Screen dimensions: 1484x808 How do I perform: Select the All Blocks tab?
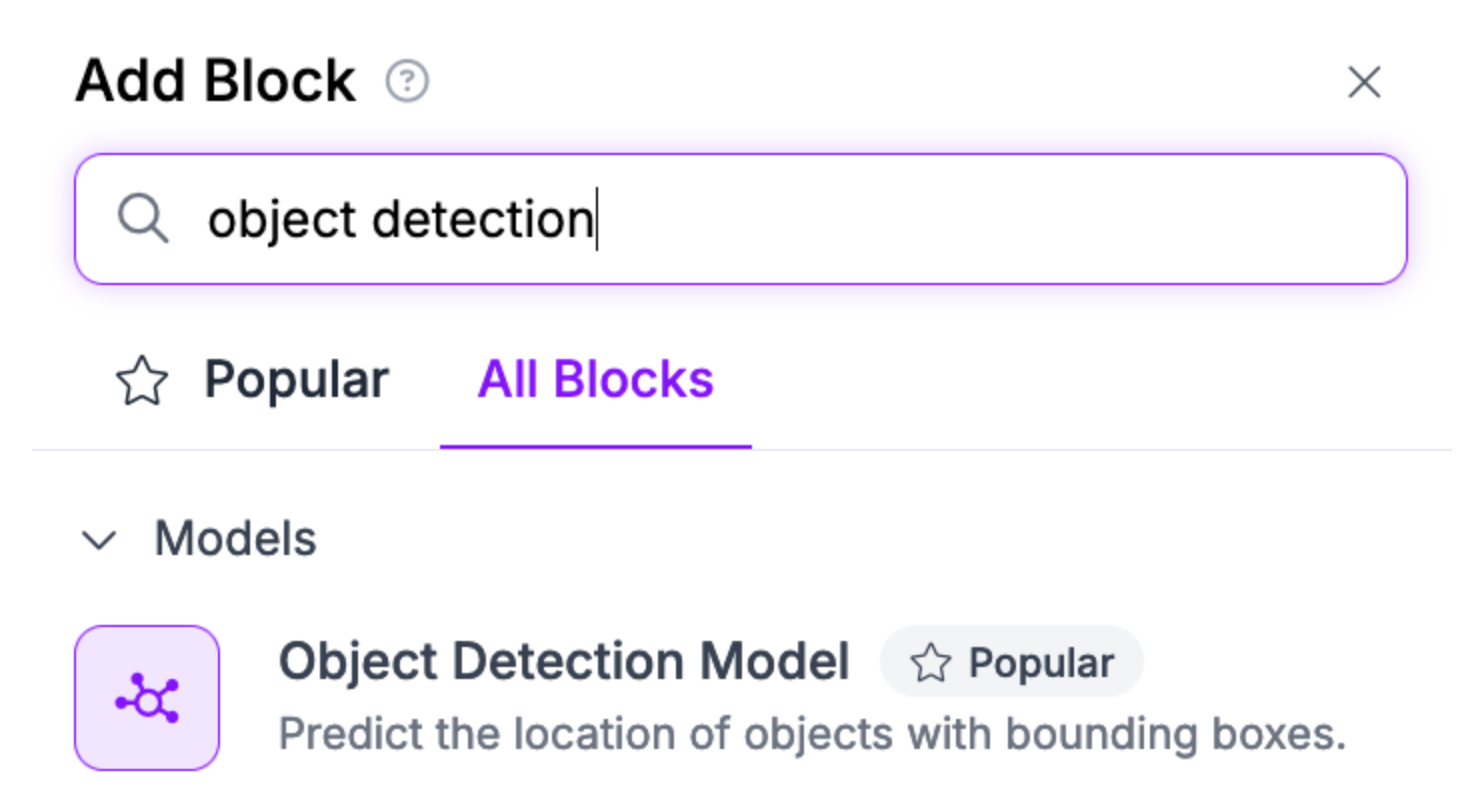click(595, 381)
